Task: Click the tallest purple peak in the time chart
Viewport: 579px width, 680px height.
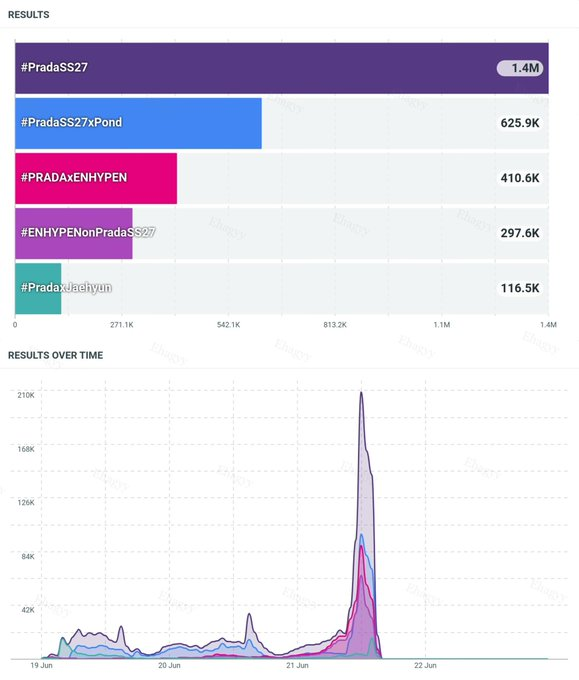Action: click(x=361, y=393)
